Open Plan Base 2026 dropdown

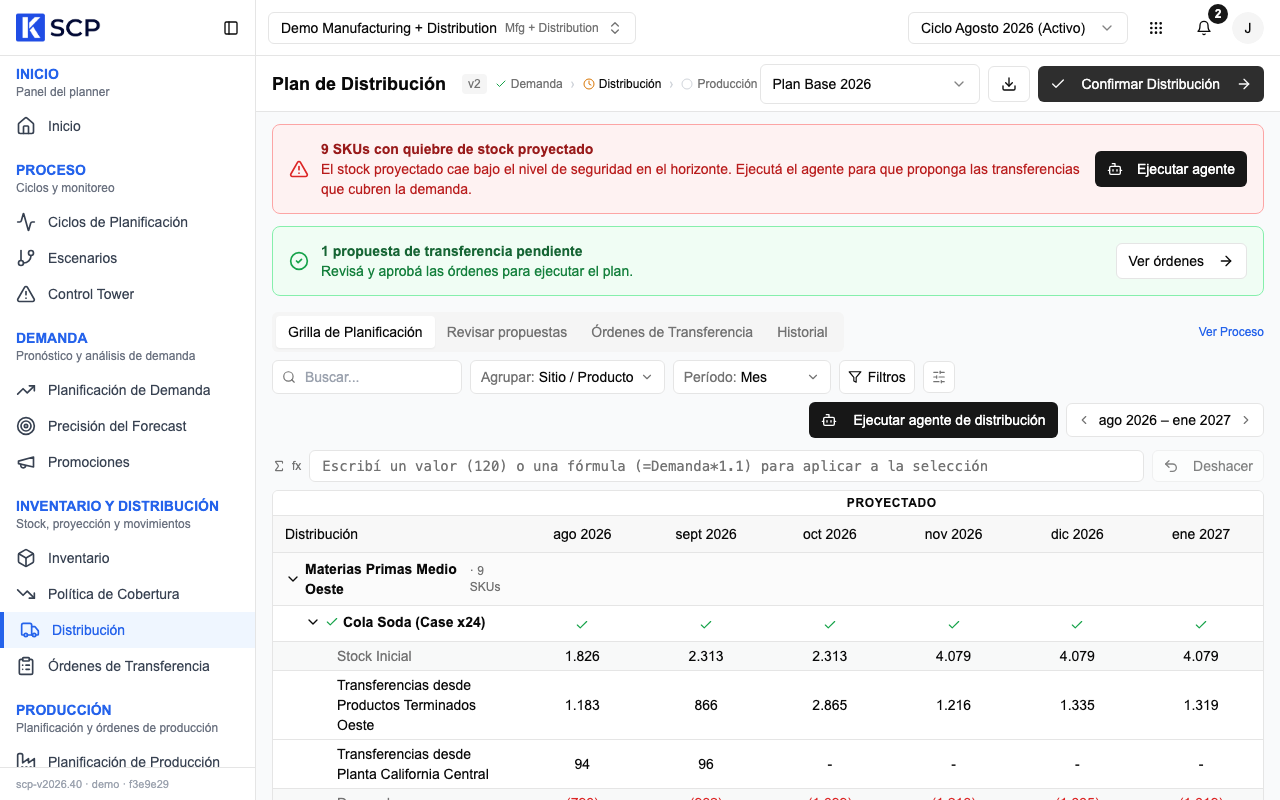pos(870,84)
